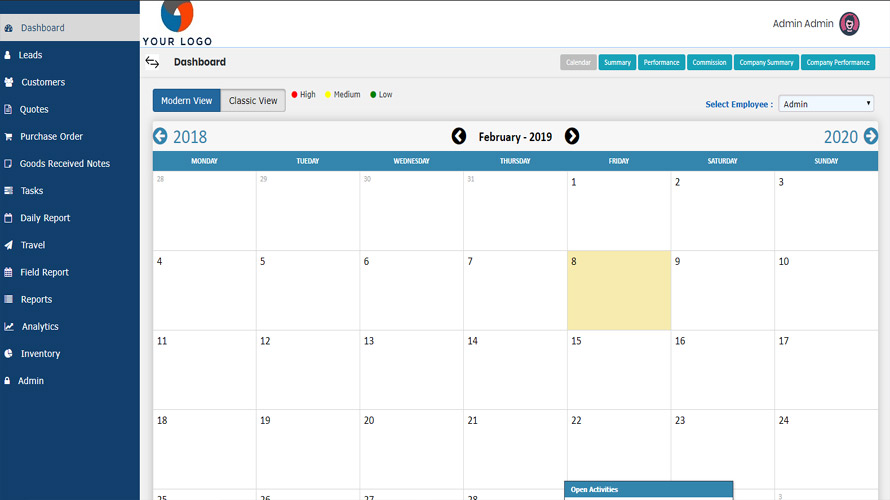Click the Analytics chart icon
The width and height of the screenshot is (890, 500).
point(9,326)
